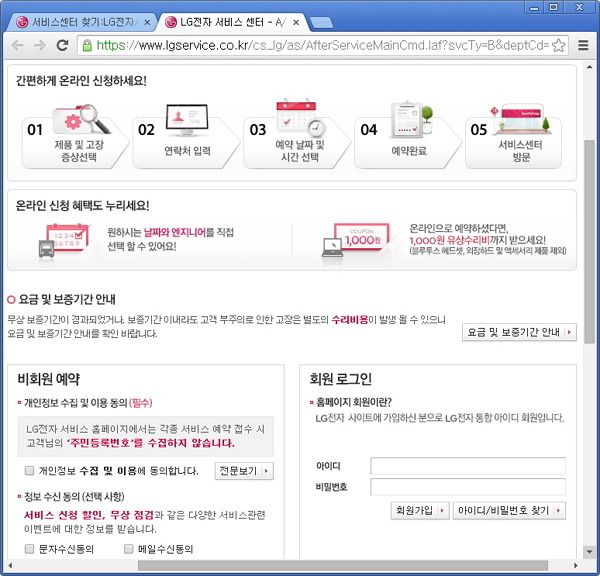This screenshot has width=600, height=576.
Task: Click the 서비스센터 방문 step label
Action: [520, 151]
